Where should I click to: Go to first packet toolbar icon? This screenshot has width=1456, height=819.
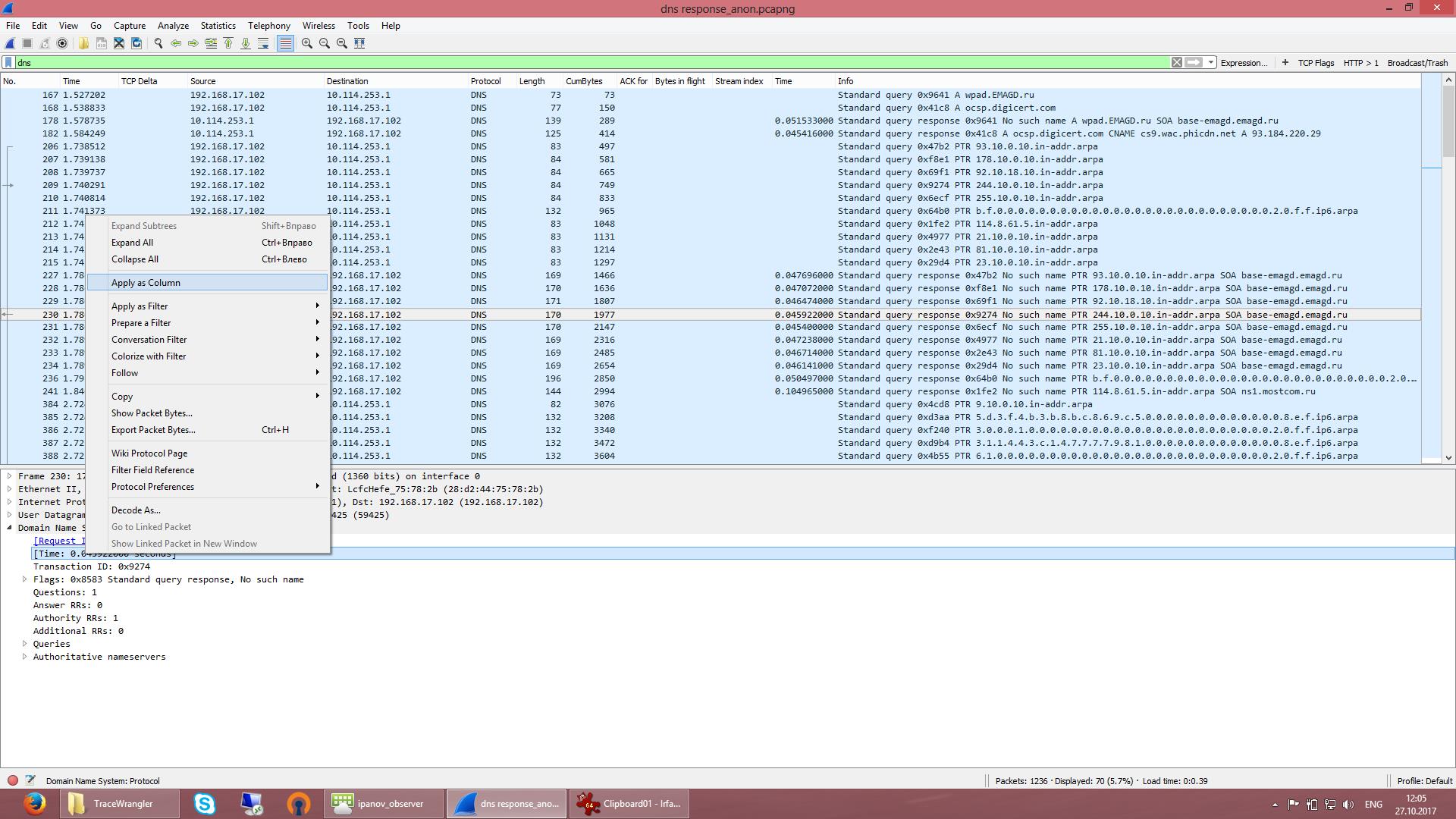(228, 43)
